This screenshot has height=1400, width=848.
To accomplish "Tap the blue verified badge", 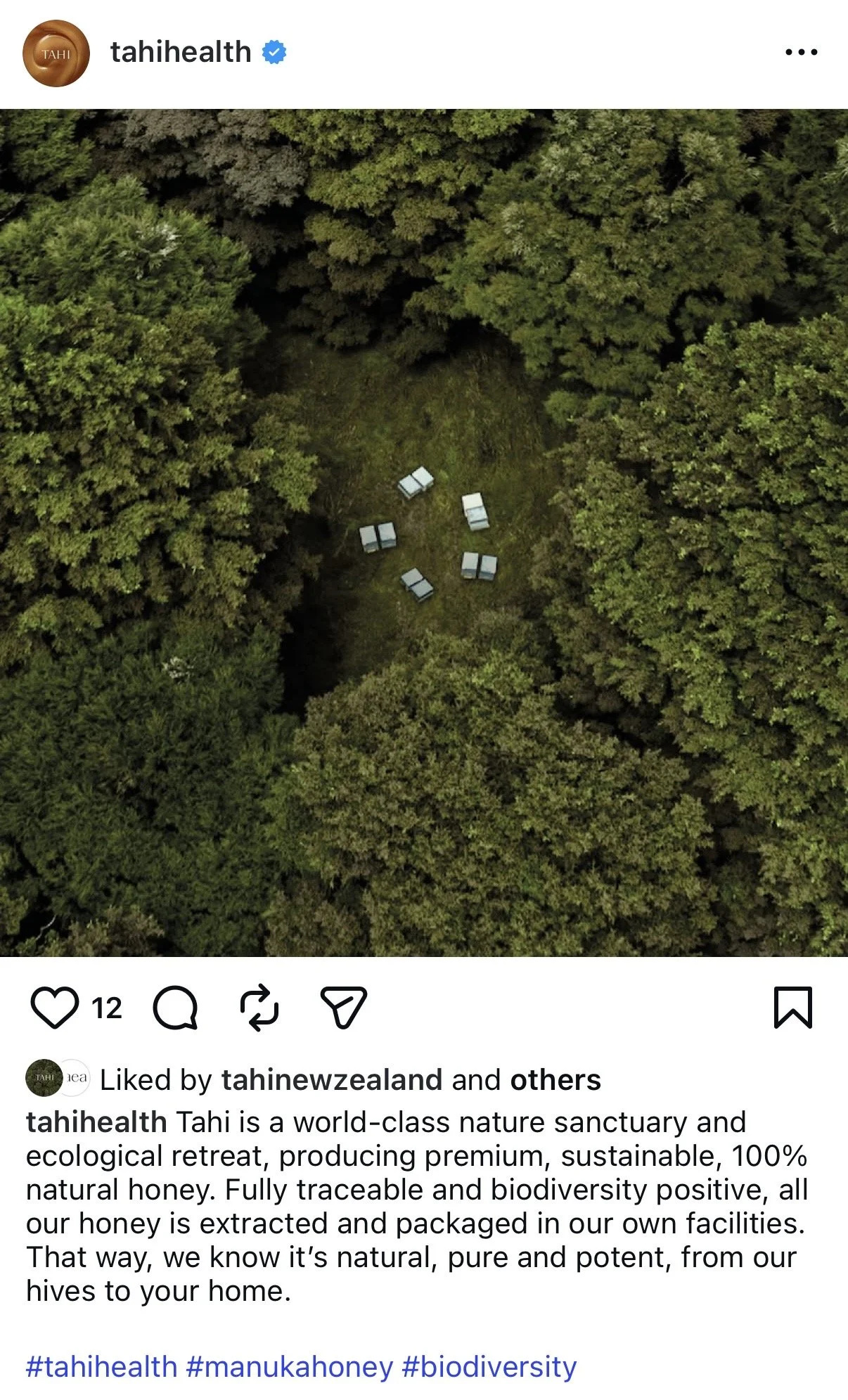I will pyautogui.click(x=274, y=52).
